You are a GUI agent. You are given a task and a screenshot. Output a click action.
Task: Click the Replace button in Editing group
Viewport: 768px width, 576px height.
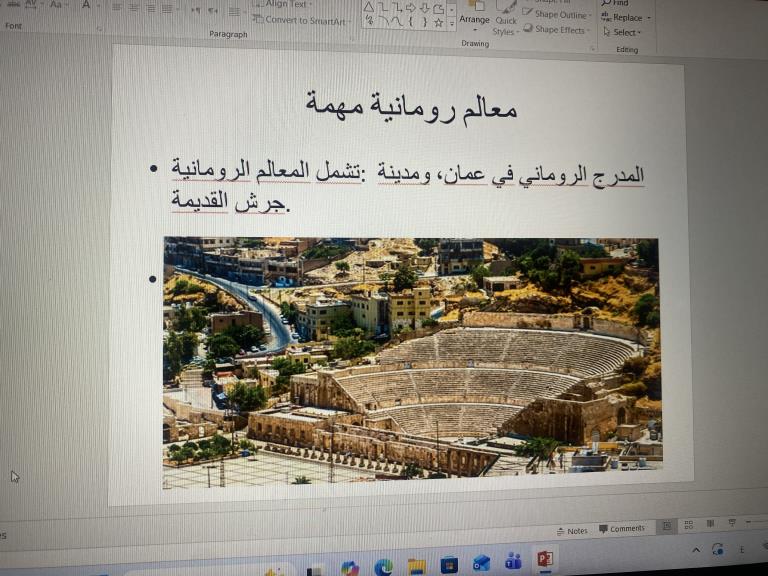pos(627,18)
